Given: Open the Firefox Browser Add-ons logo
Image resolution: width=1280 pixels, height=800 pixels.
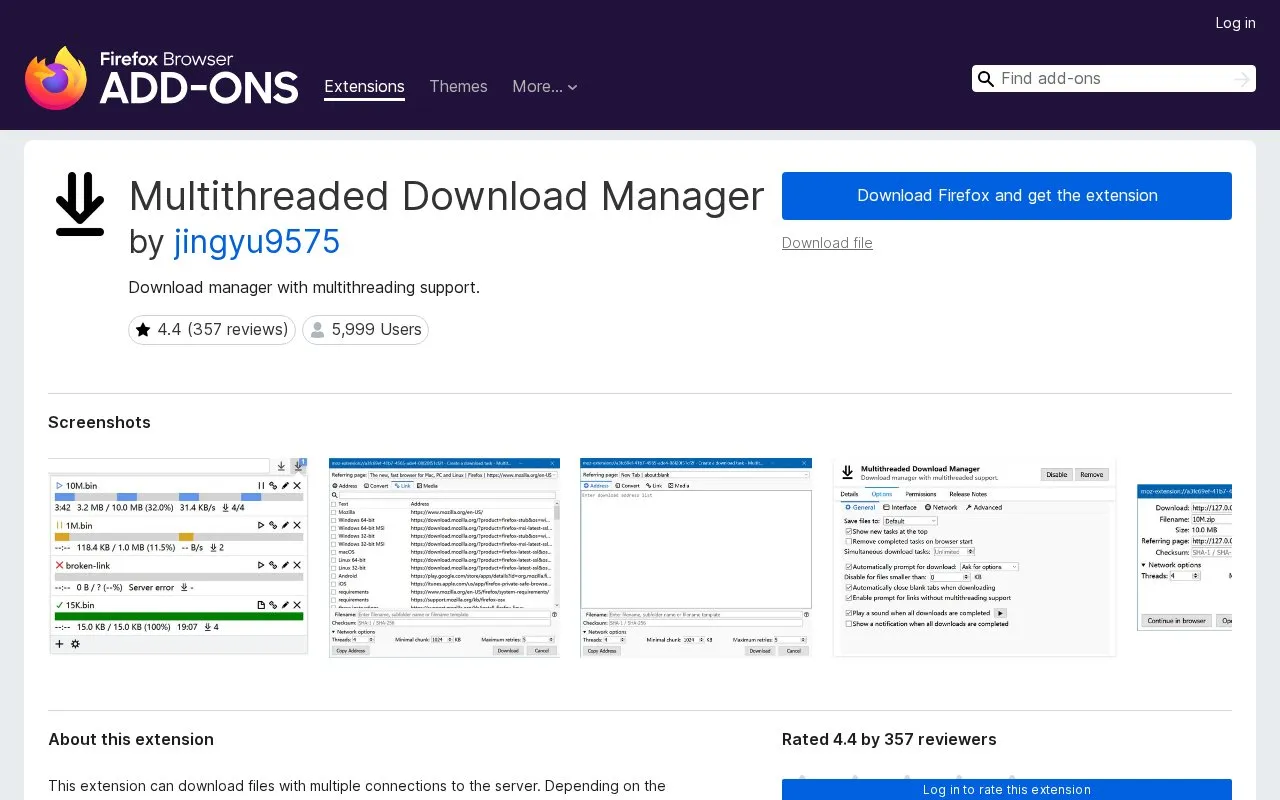Looking at the screenshot, I should [162, 78].
